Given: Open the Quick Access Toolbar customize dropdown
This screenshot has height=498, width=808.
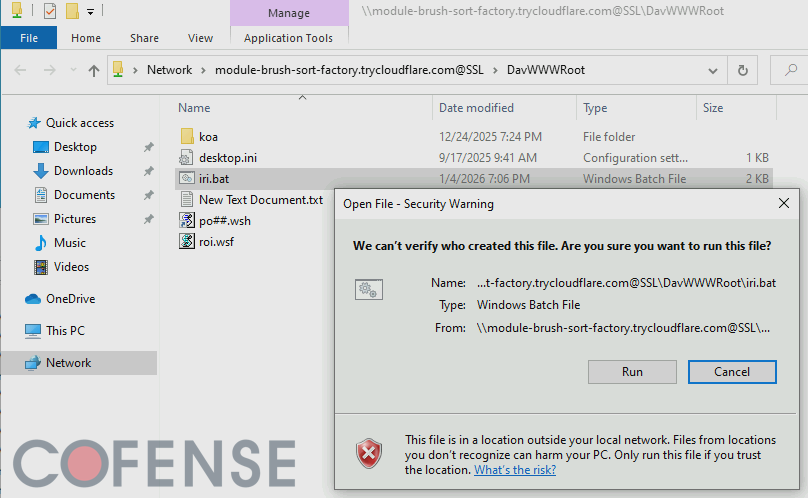Looking at the screenshot, I should click(91, 12).
